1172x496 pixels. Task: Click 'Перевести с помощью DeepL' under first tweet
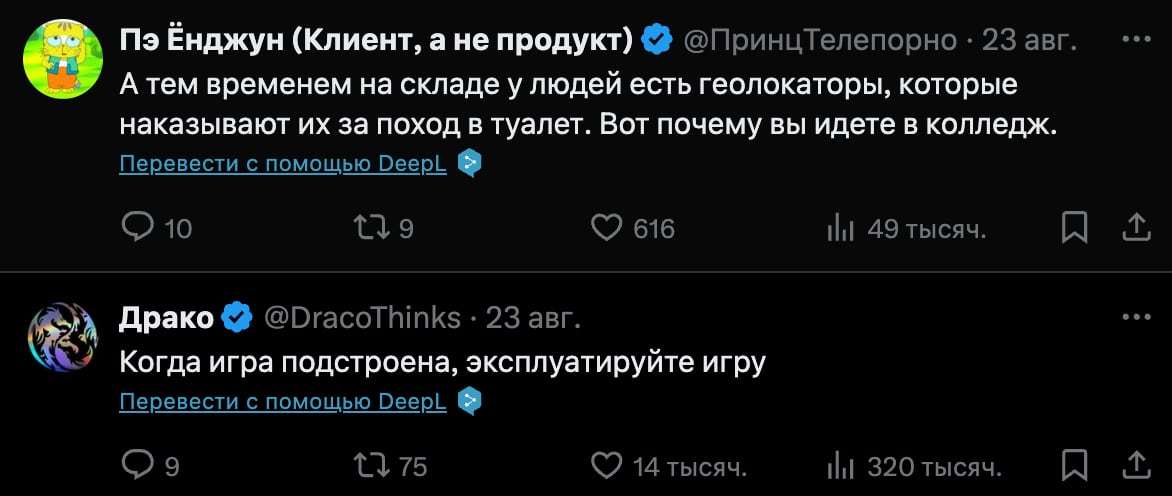click(283, 164)
